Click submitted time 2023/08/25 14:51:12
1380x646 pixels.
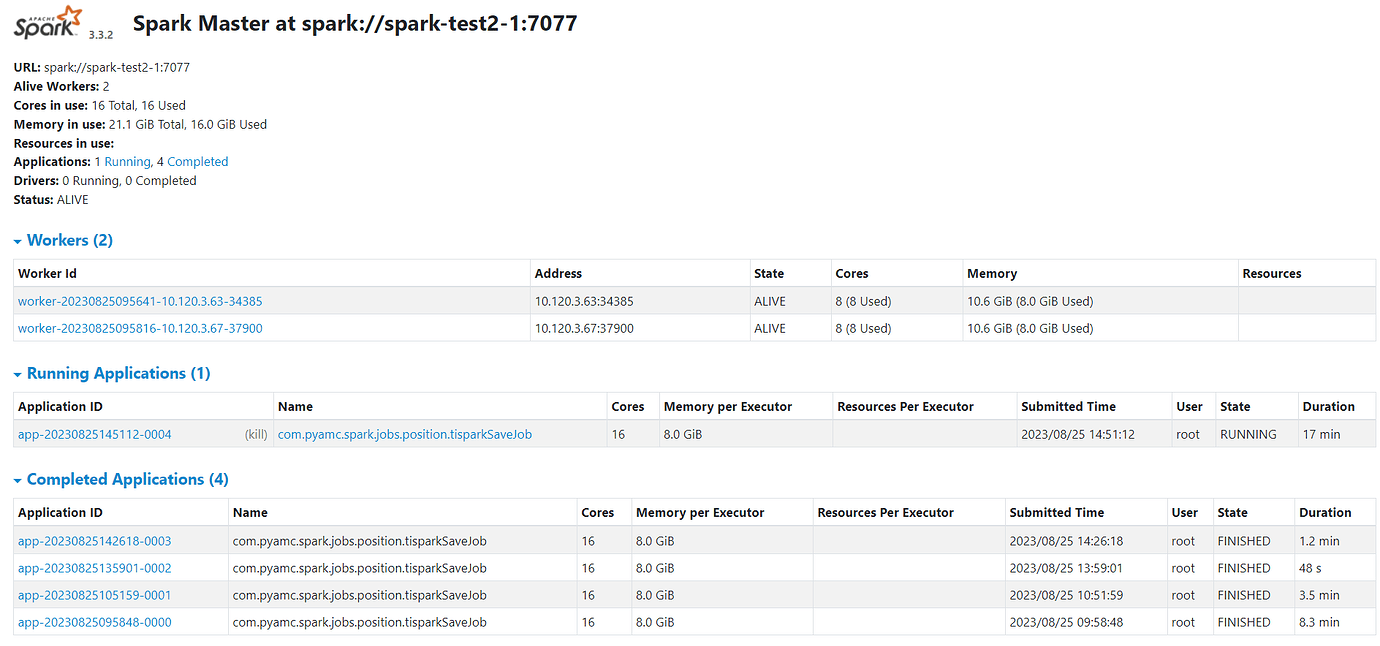1078,435
